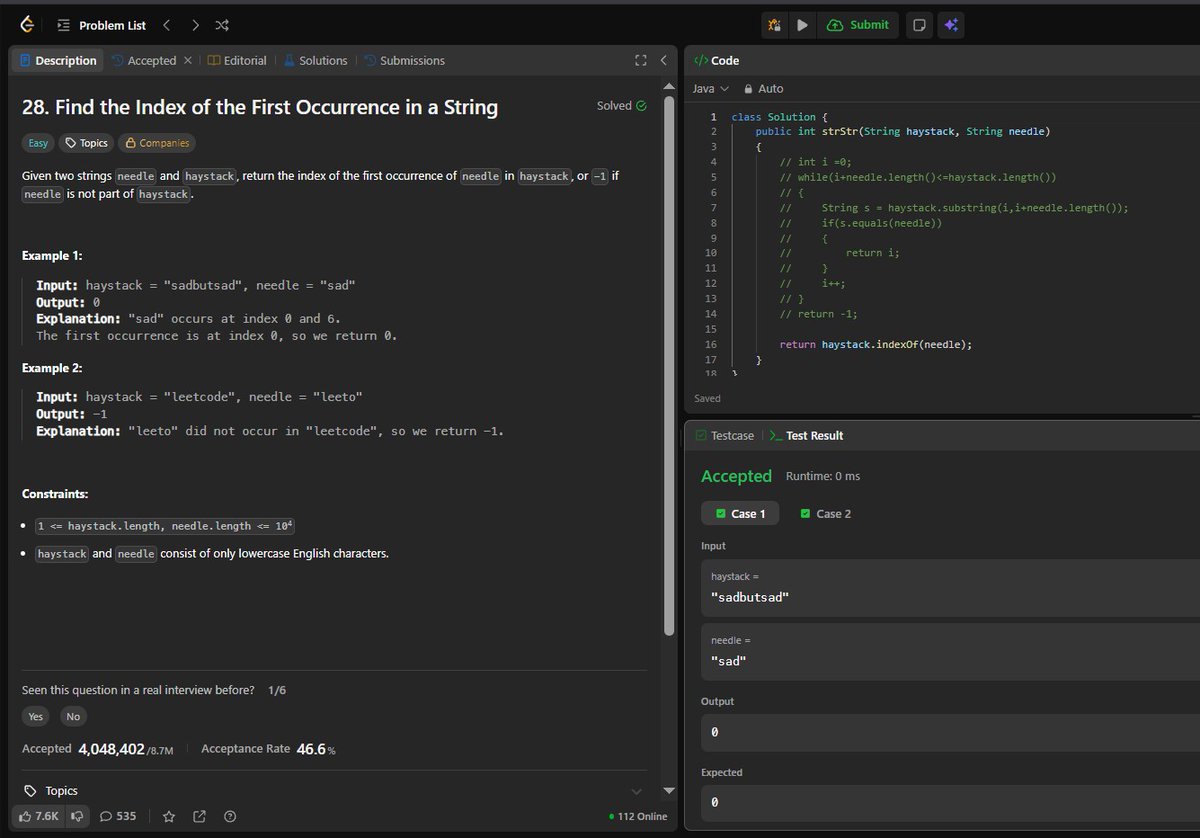Click the Output value box
Viewport: 1200px width, 838px height.
950,732
